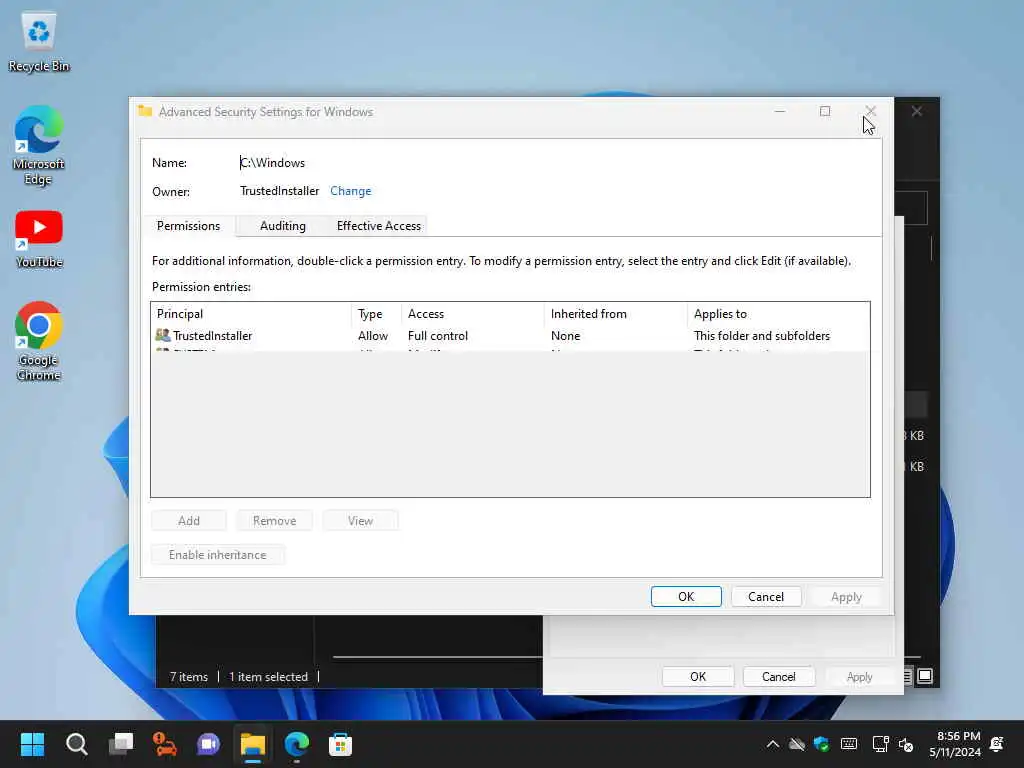Launch Edge from the taskbar
Screen dimensions: 1024x768
(x=296, y=744)
